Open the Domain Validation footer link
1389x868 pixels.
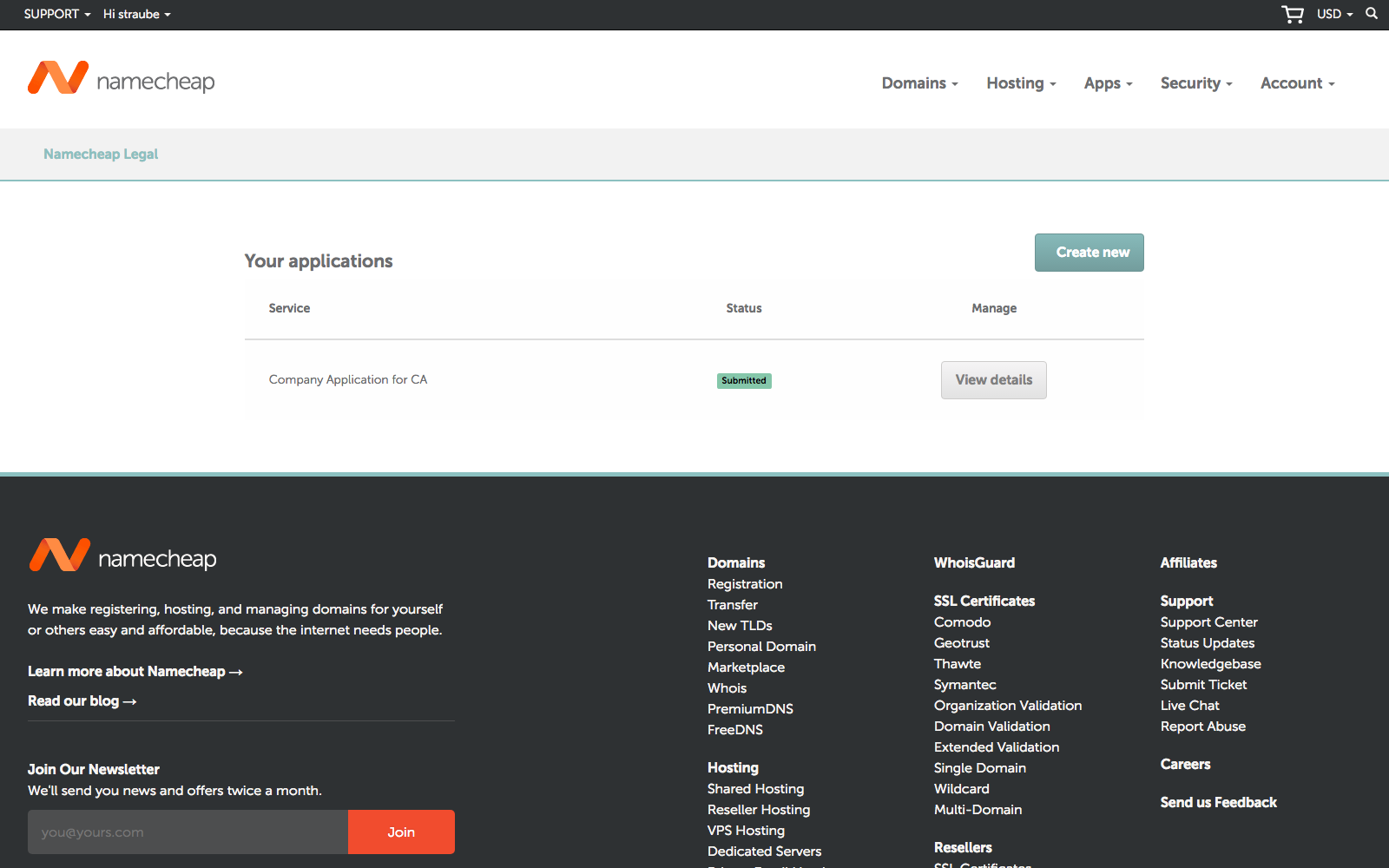click(992, 727)
